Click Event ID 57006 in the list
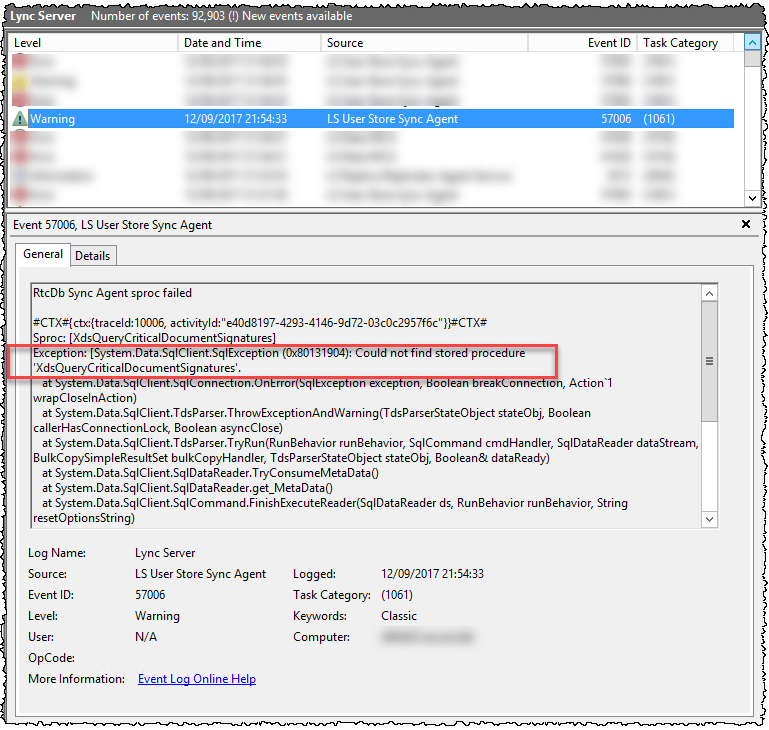 (616, 119)
